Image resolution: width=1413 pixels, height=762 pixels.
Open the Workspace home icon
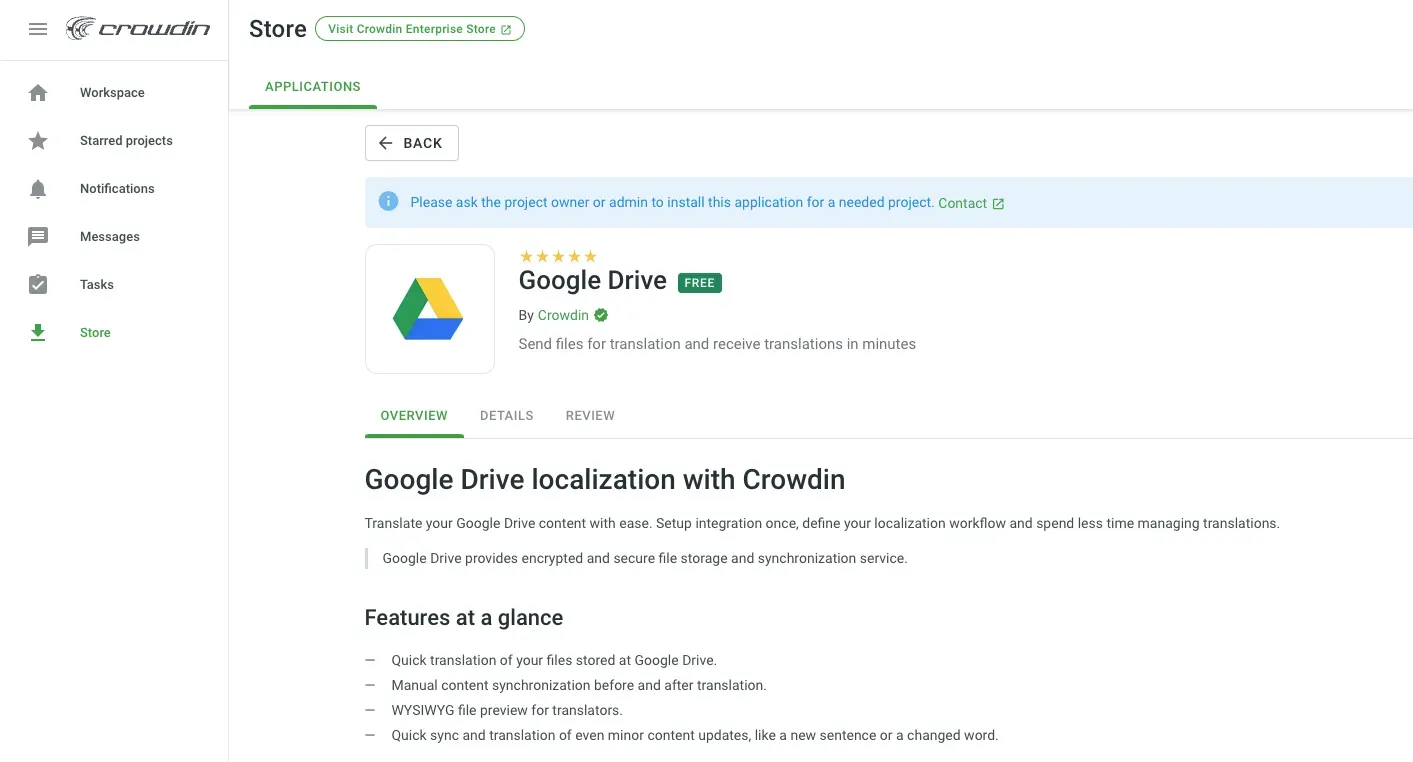(38, 92)
